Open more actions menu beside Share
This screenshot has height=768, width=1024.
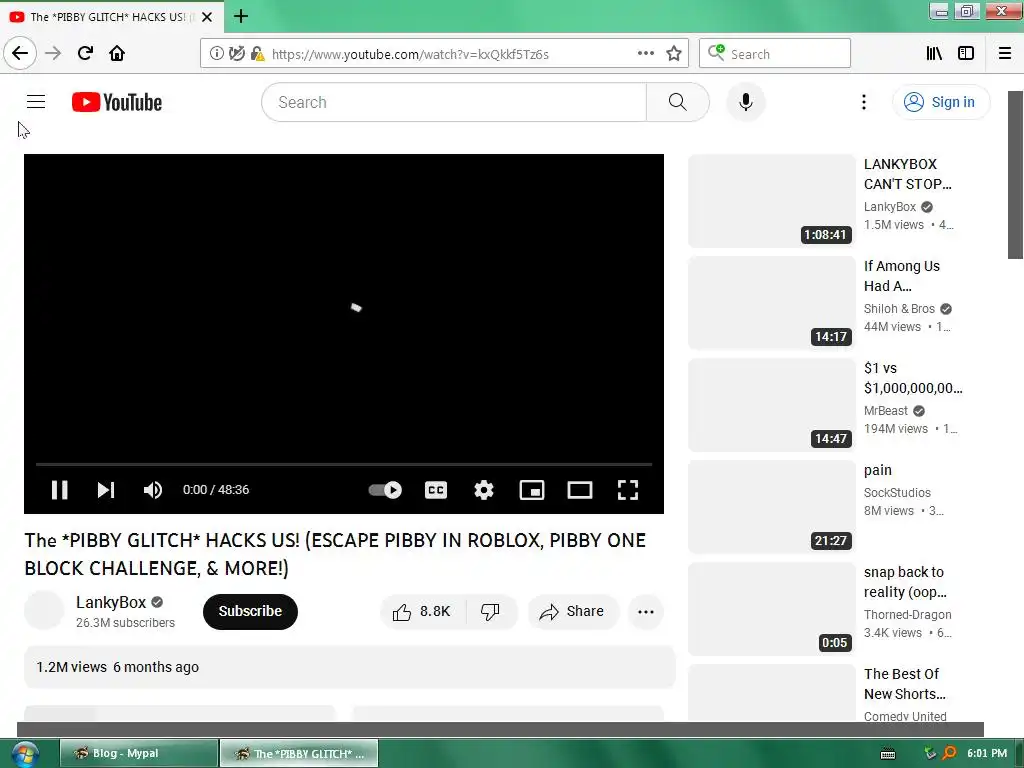[x=645, y=611]
